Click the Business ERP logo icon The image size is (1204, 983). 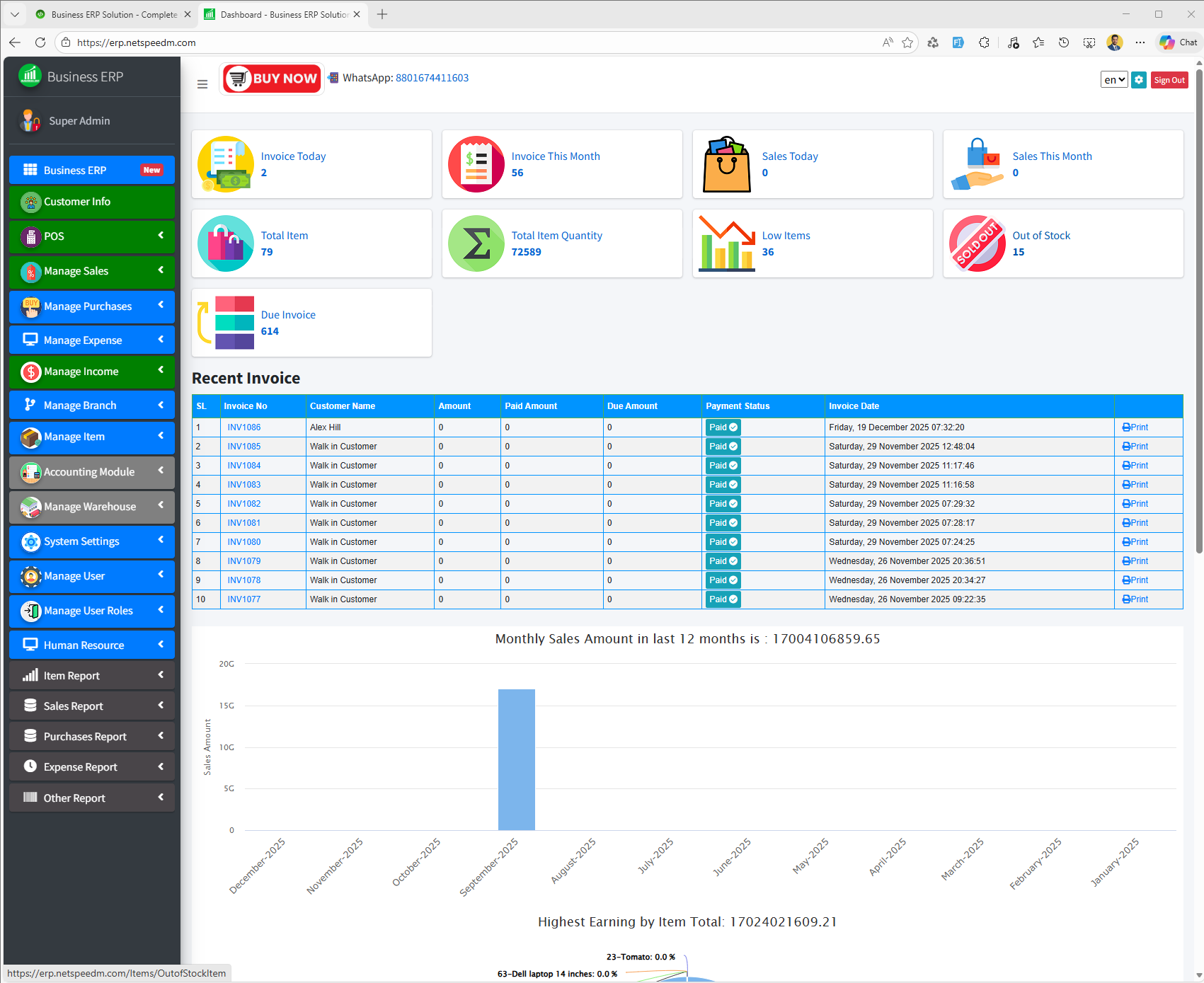coord(28,76)
